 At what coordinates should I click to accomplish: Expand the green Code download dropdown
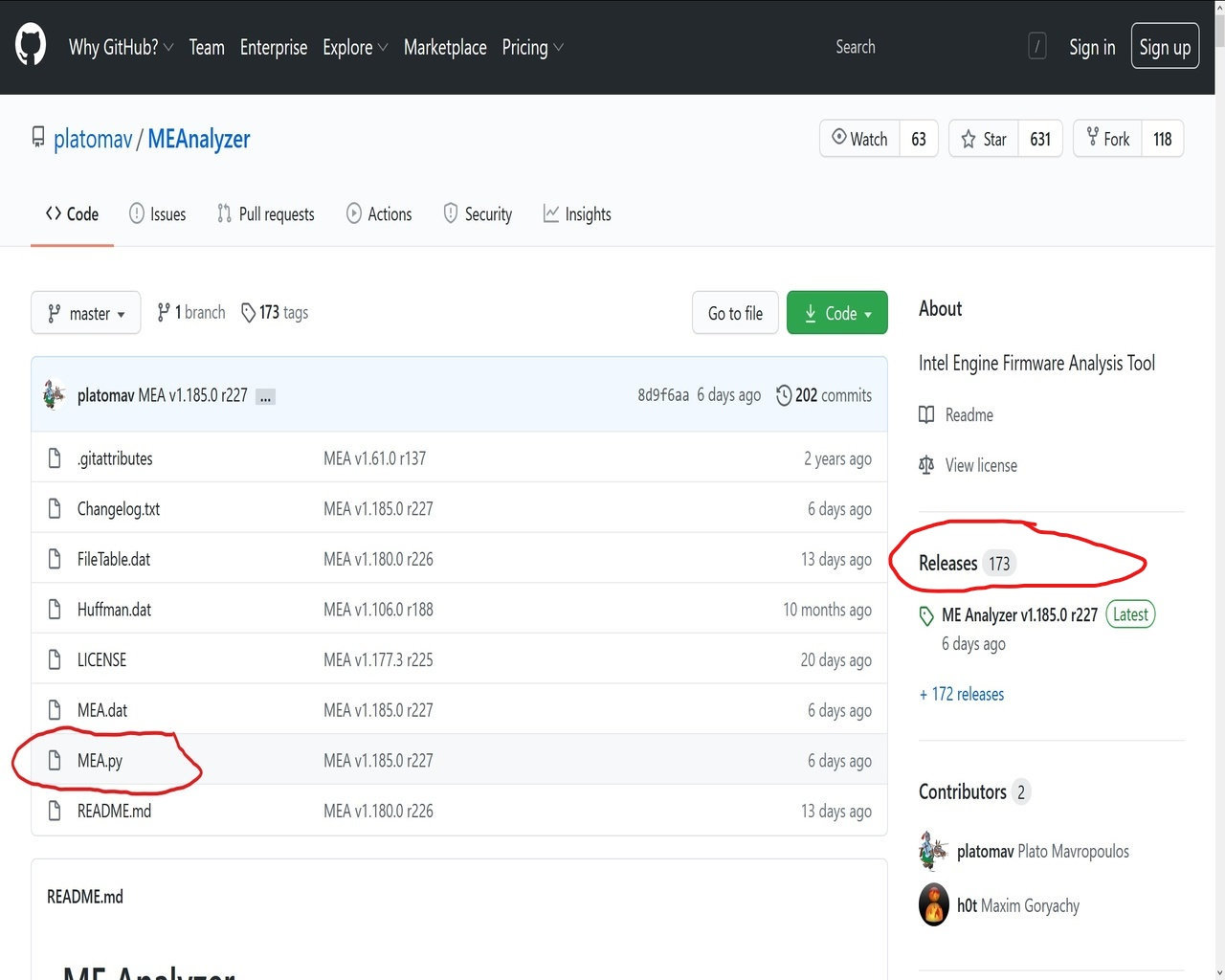(837, 313)
